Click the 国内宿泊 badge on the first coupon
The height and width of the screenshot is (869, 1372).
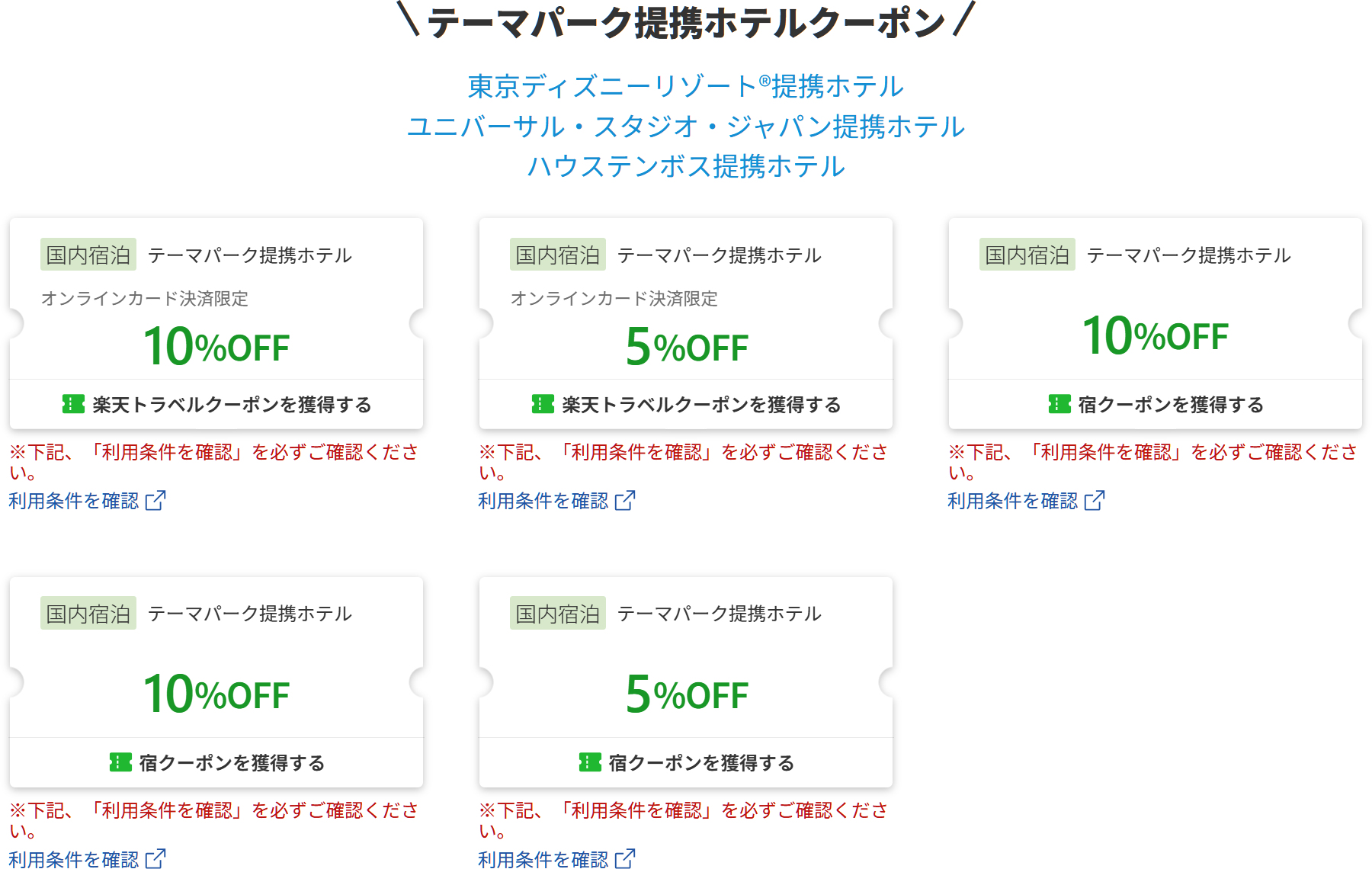(88, 255)
